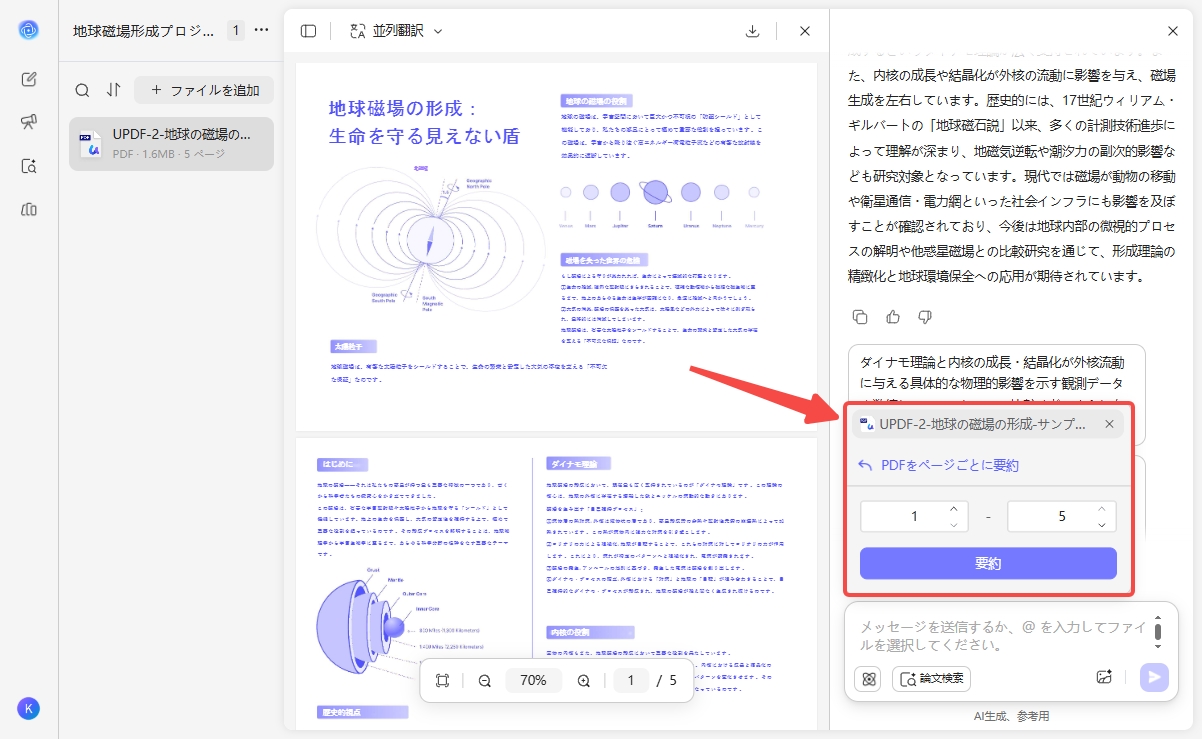Click the megaphone announcement sidebar icon
The width and height of the screenshot is (1202, 739).
[29, 122]
